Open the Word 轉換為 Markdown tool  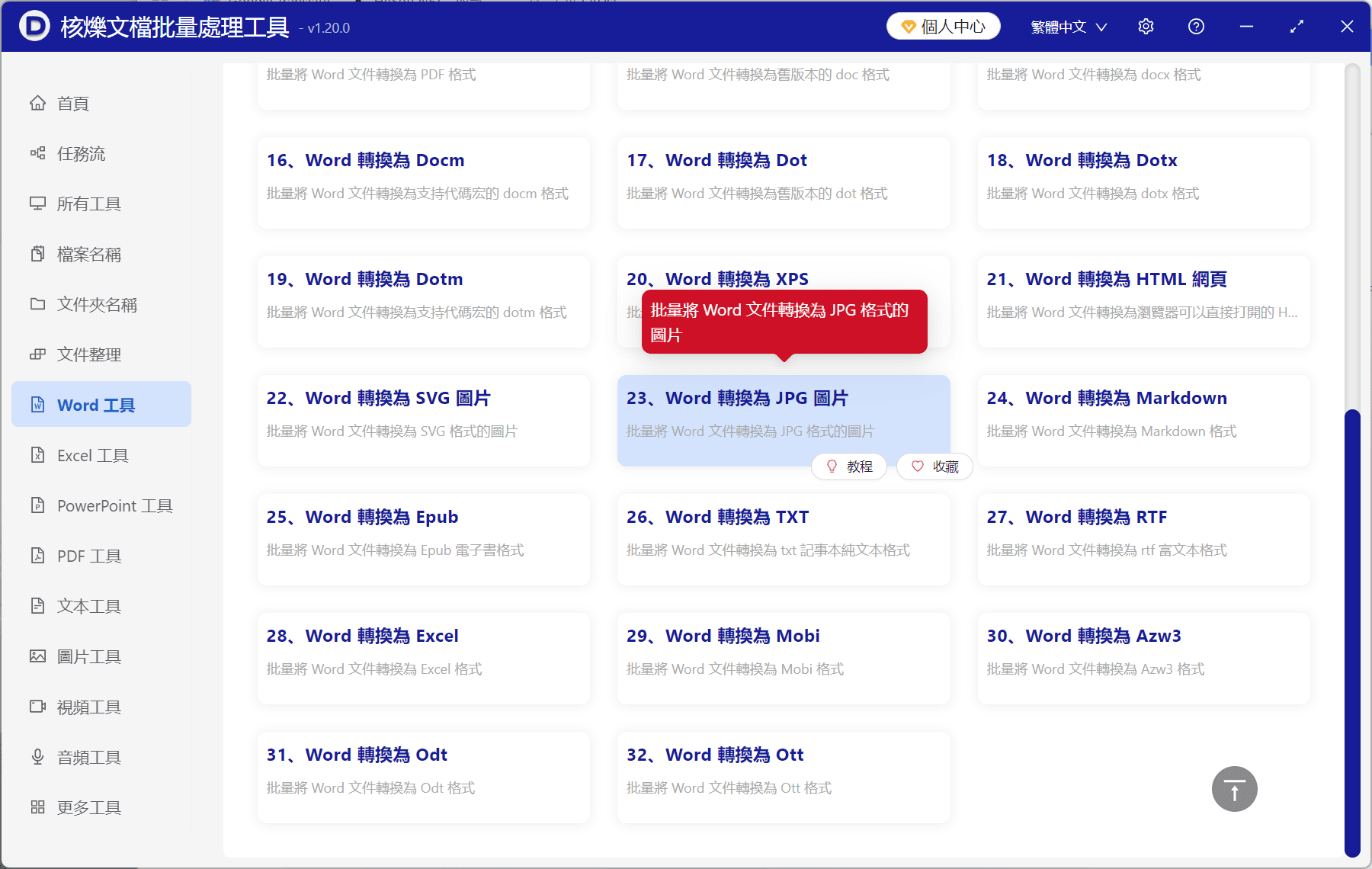(1143, 420)
